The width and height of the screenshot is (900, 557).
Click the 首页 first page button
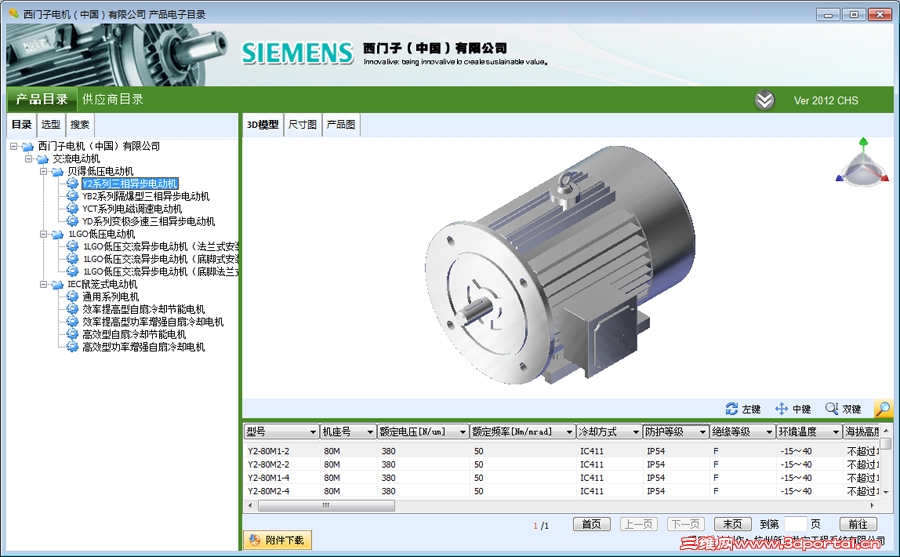click(591, 524)
